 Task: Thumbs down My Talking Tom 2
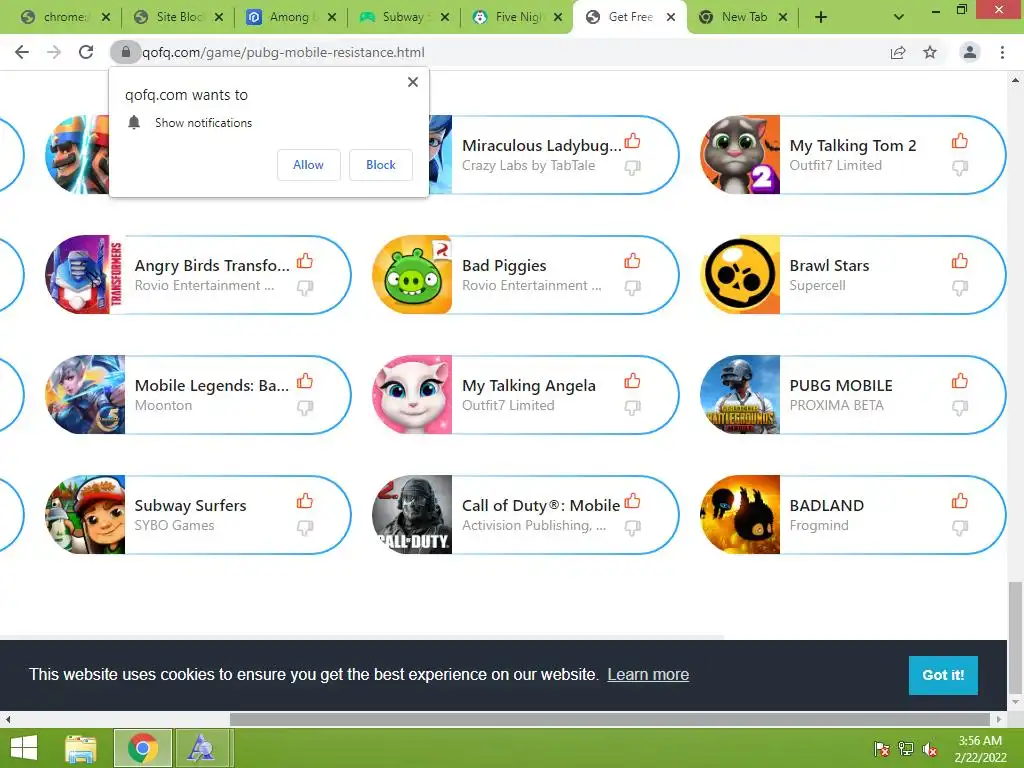[x=959, y=168]
